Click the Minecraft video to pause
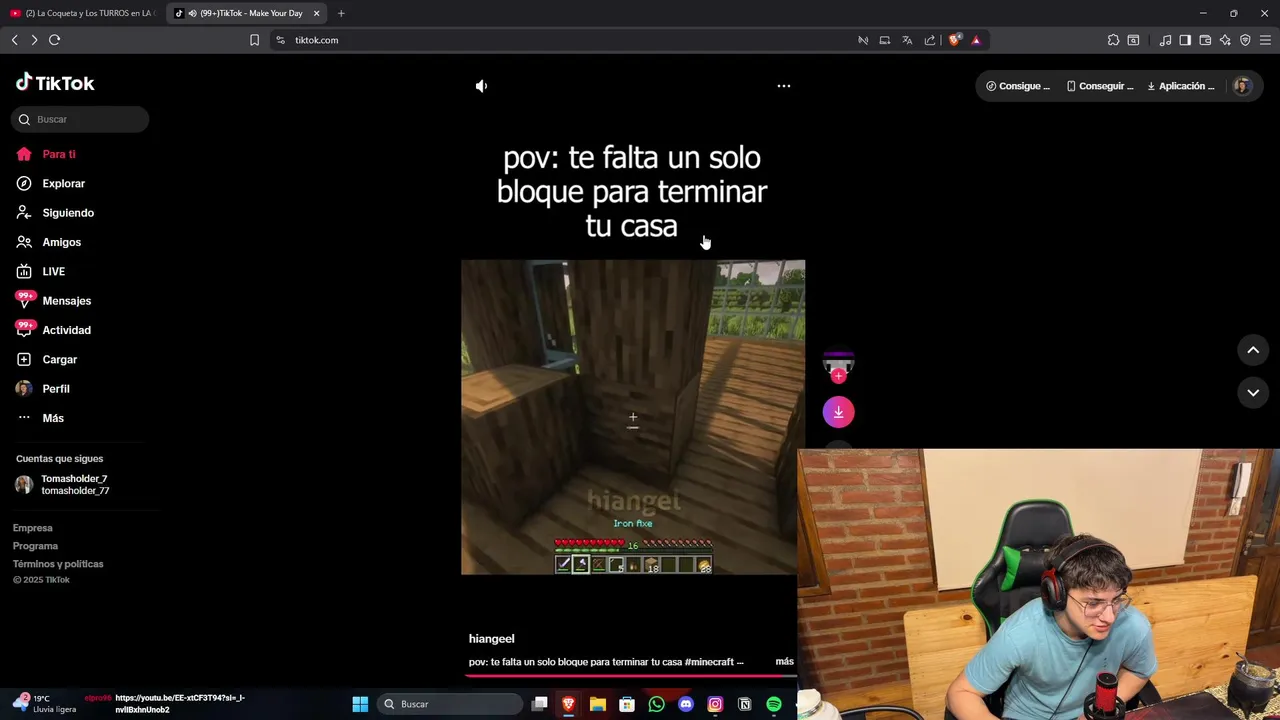This screenshot has height=720, width=1280. coord(632,417)
